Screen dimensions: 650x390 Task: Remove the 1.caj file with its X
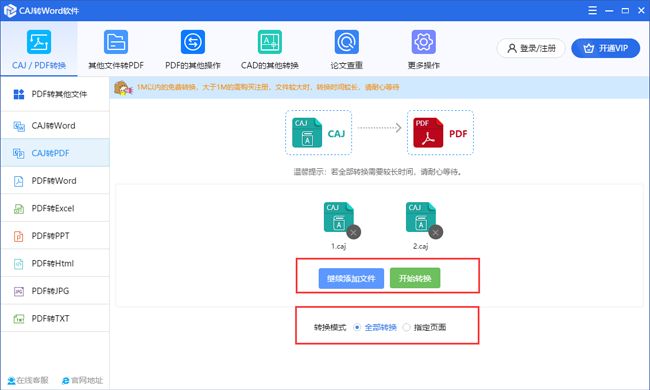(x=353, y=233)
